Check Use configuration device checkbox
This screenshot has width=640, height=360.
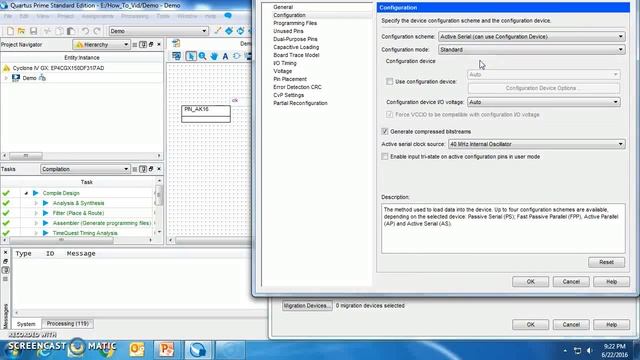coord(389,82)
